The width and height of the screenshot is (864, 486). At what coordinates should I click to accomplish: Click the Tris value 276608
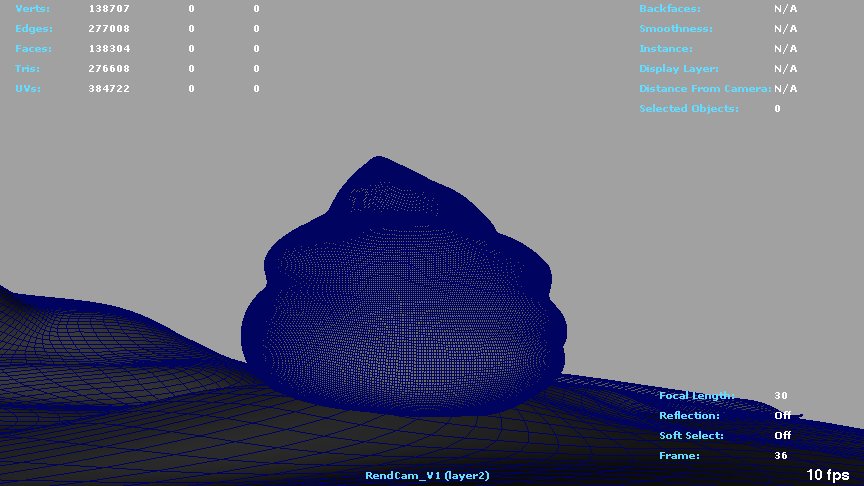click(x=110, y=69)
